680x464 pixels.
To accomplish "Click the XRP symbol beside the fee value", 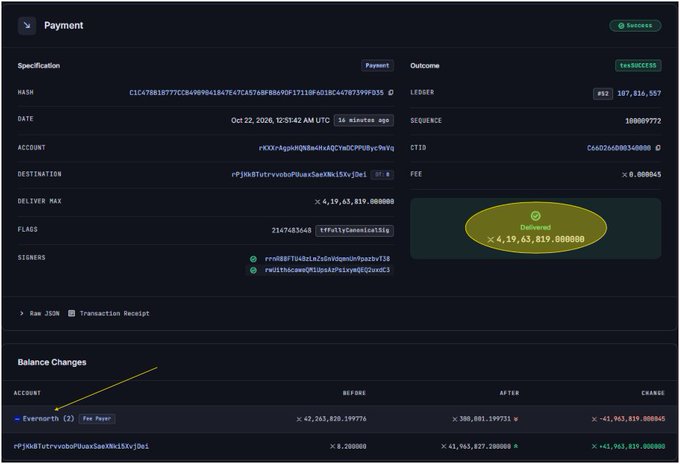I will point(624,175).
